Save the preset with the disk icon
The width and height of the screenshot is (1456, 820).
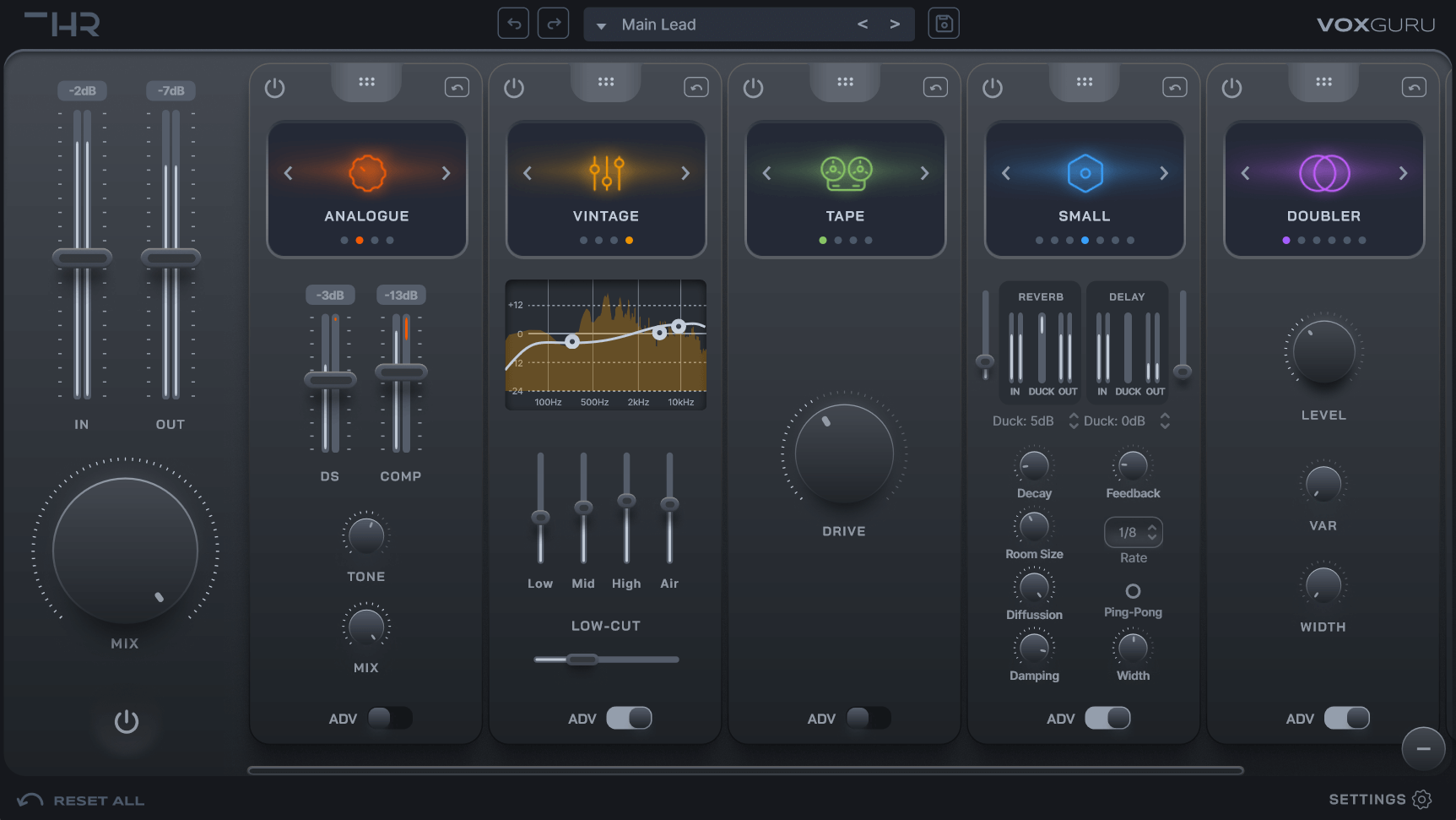pyautogui.click(x=944, y=24)
